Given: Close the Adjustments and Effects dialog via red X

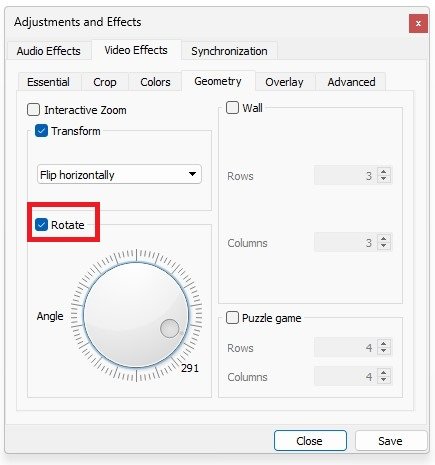Looking at the screenshot, I should (x=418, y=23).
